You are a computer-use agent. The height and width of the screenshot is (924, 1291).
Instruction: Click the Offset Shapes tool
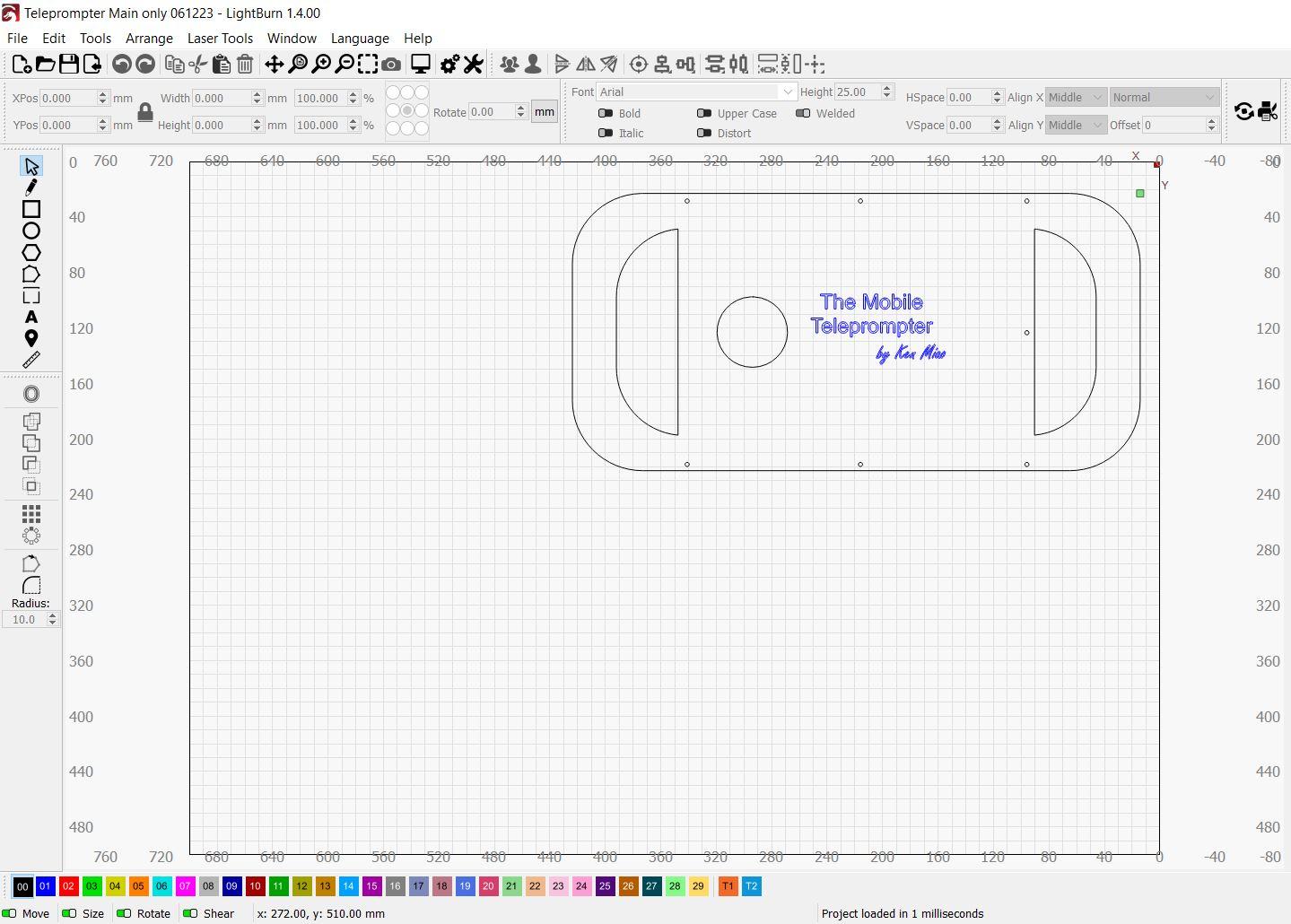pos(31,394)
